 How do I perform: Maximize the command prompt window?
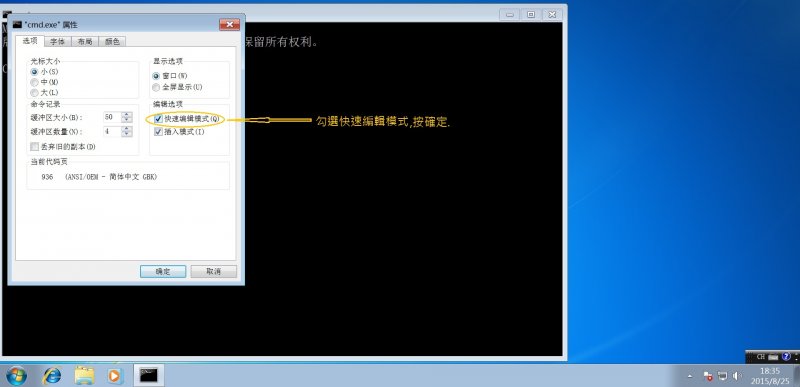531,15
